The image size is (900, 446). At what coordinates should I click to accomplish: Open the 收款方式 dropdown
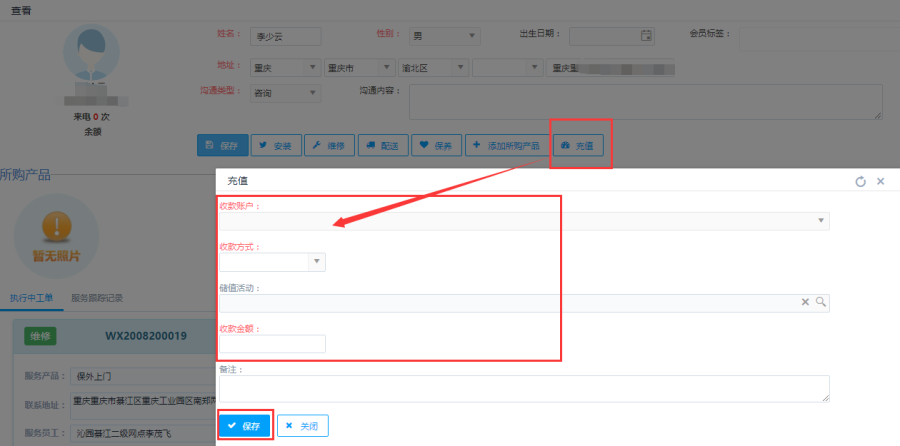pos(317,262)
